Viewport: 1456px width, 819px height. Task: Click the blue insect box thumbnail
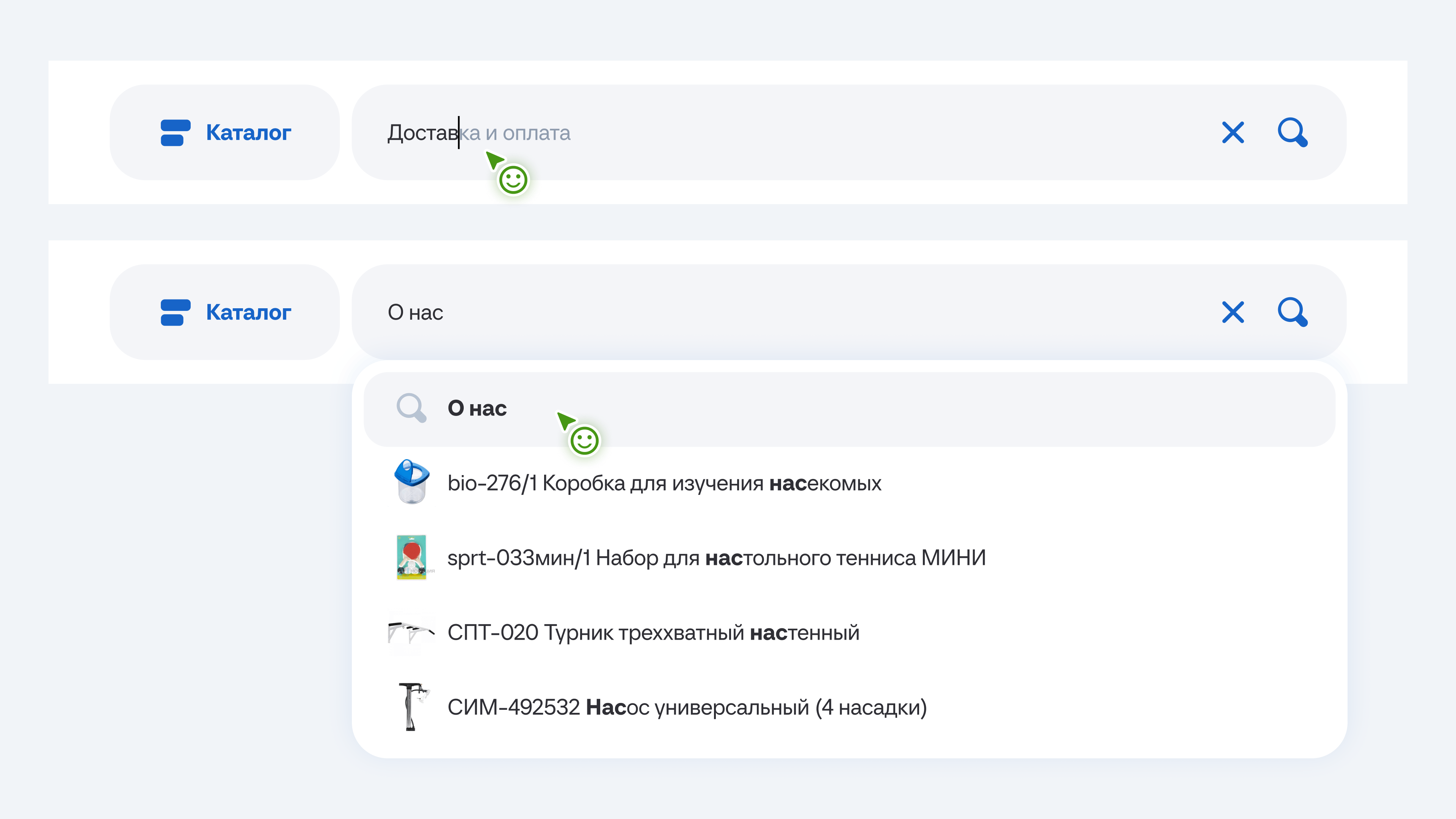click(411, 482)
